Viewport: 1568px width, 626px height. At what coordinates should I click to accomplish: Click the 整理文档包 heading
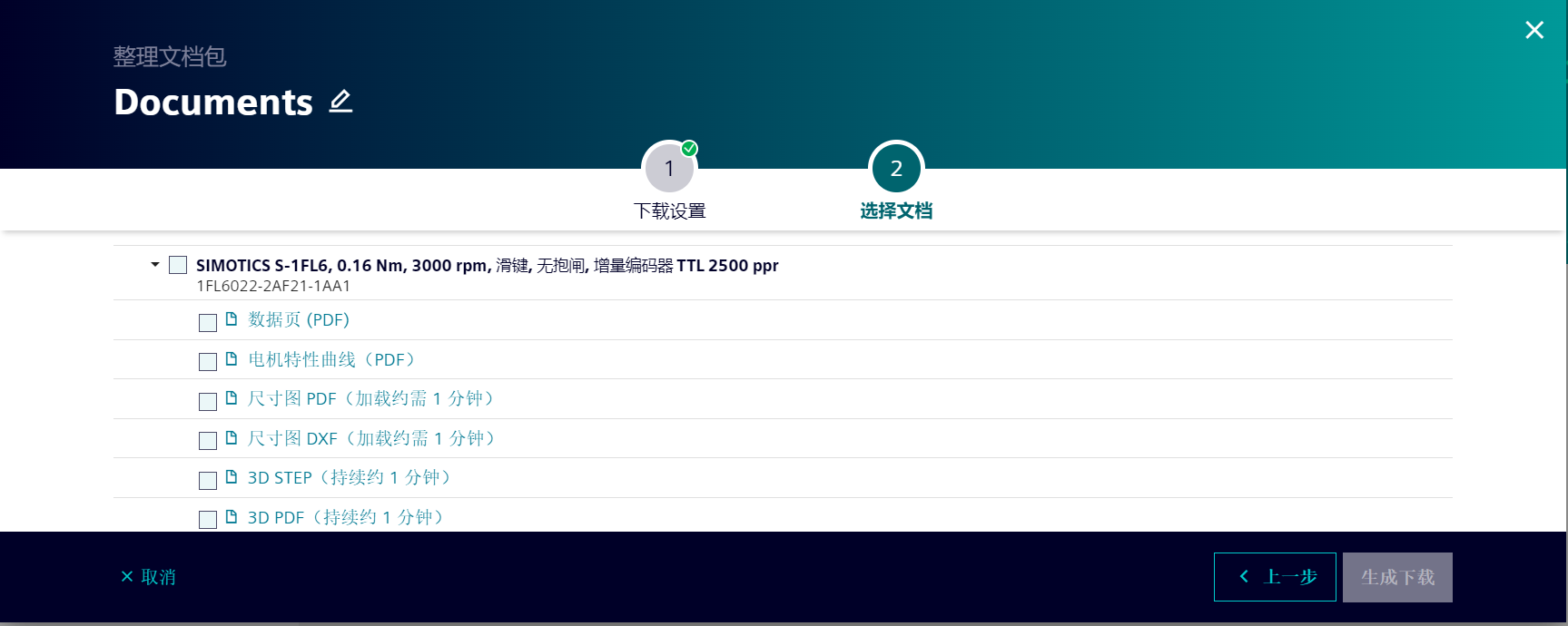170,56
